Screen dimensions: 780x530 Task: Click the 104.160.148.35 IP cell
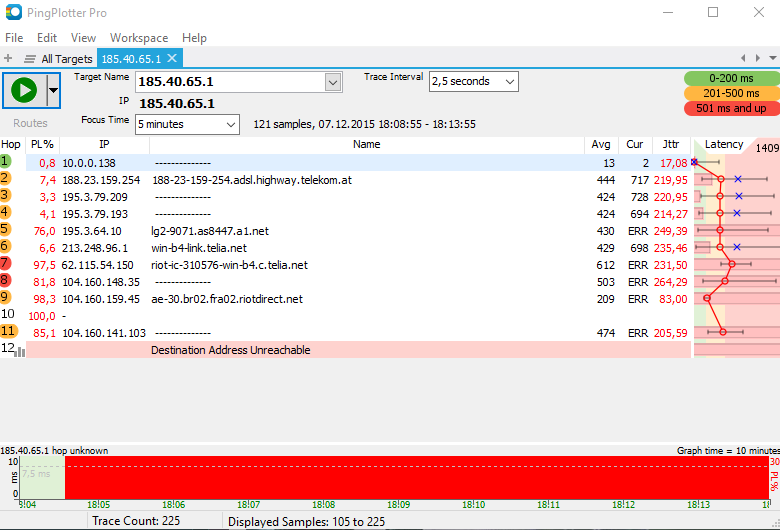click(101, 282)
